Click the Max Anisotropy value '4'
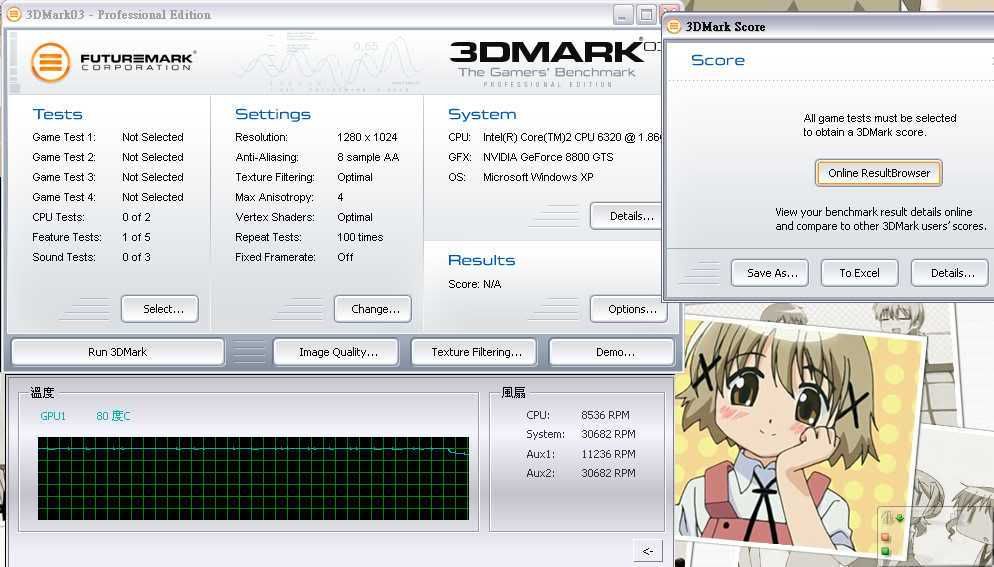The width and height of the screenshot is (994, 567). [x=340, y=197]
